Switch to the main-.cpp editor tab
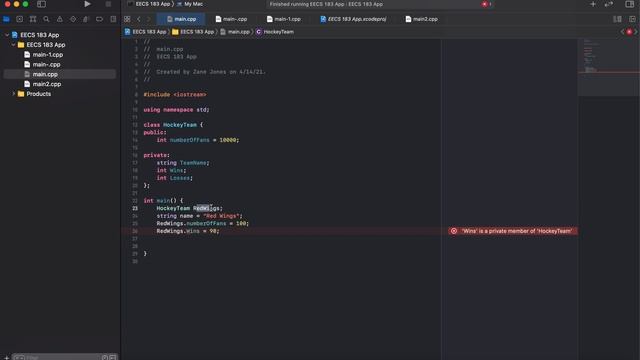Screen dimensions: 640x360 point(231,19)
